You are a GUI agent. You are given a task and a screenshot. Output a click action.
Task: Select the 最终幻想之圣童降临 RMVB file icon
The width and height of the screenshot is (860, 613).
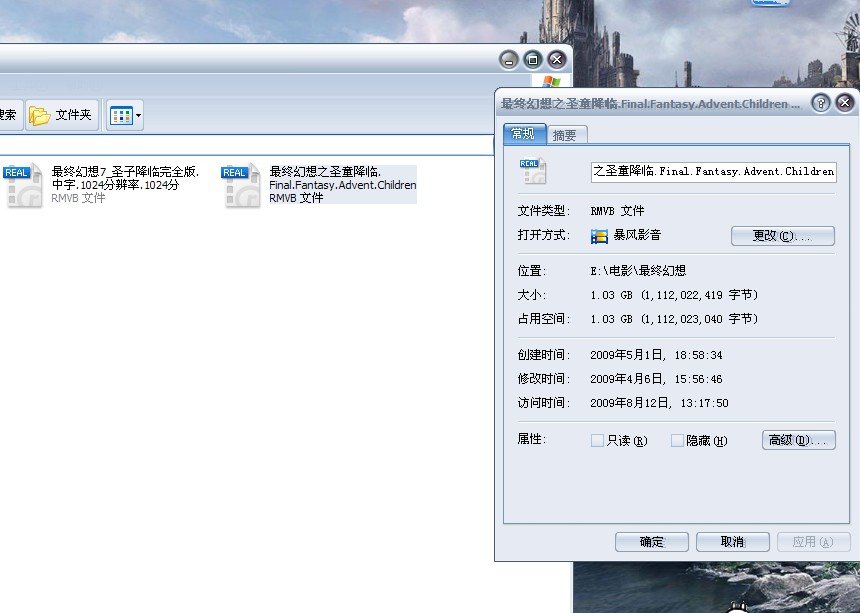(x=241, y=186)
